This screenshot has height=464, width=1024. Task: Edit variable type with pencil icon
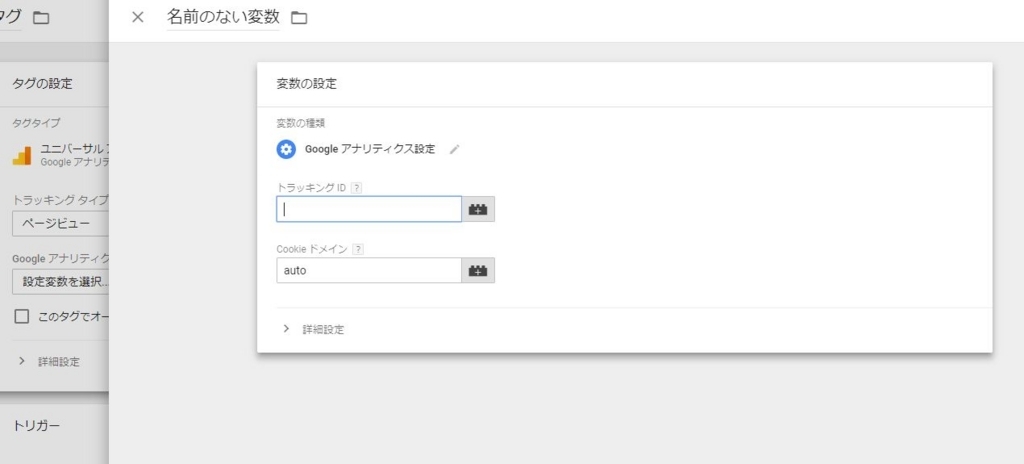(x=455, y=149)
